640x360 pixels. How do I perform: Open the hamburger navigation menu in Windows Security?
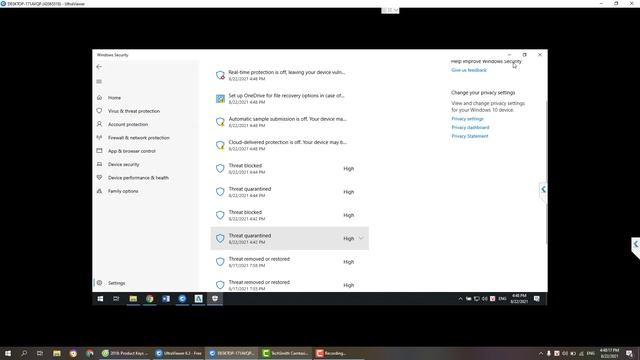point(99,82)
